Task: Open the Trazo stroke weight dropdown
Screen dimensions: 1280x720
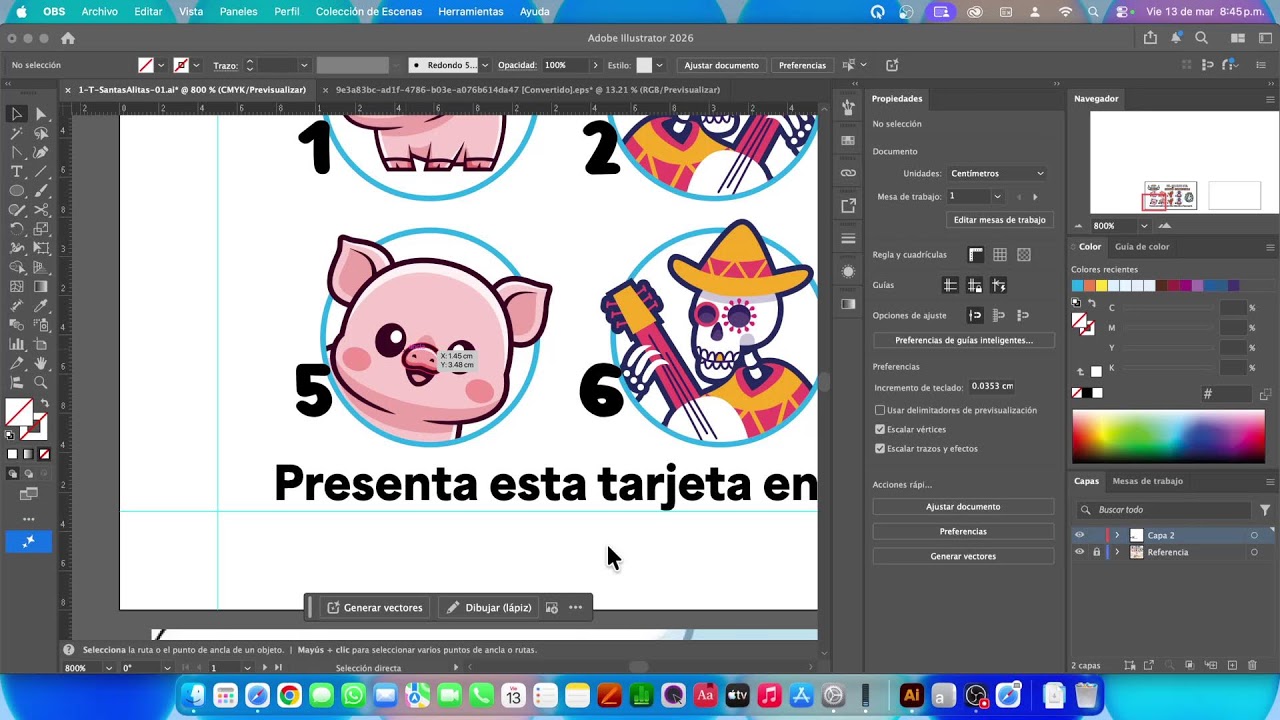Action: tap(304, 65)
